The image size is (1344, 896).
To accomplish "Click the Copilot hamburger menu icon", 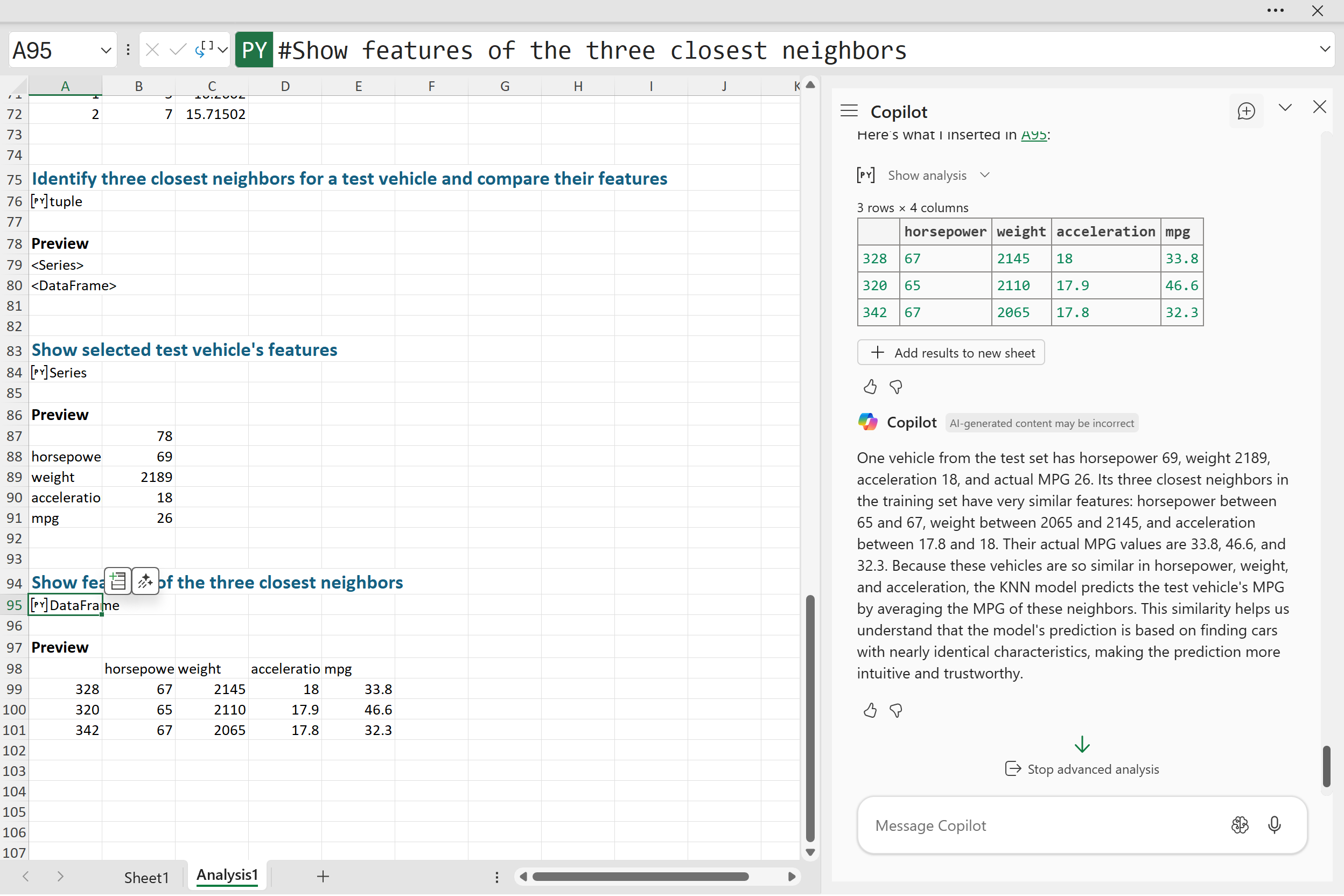I will pos(849,111).
